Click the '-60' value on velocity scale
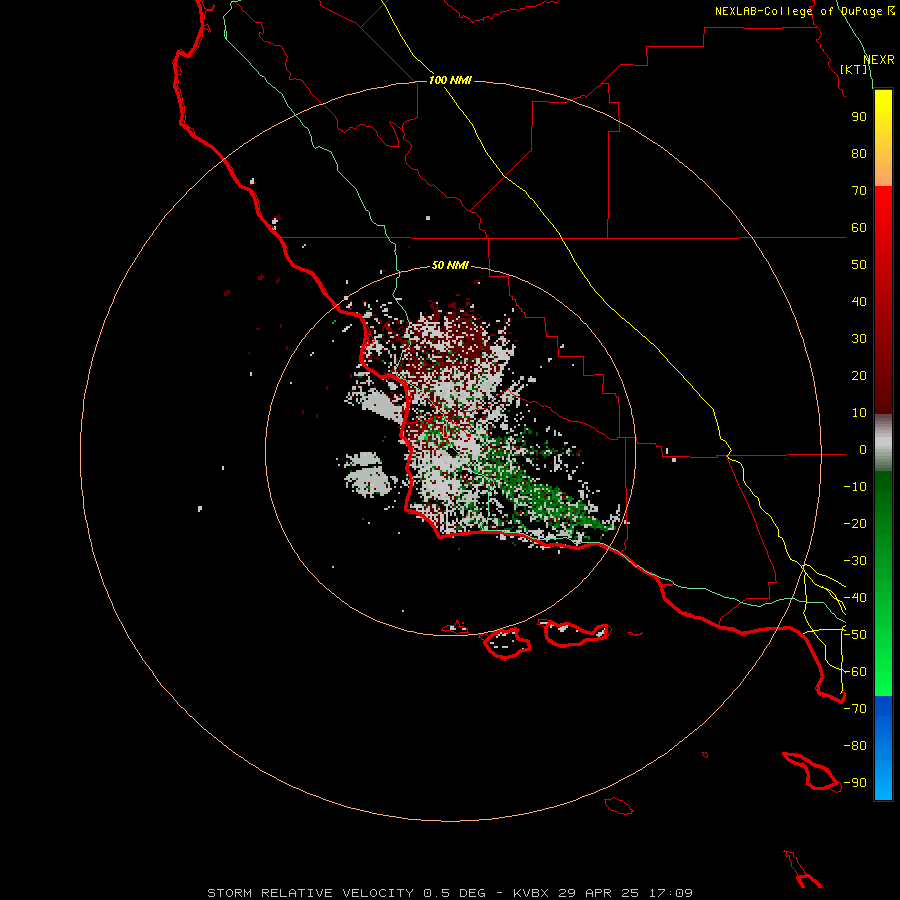Image resolution: width=900 pixels, height=900 pixels. coord(855,672)
